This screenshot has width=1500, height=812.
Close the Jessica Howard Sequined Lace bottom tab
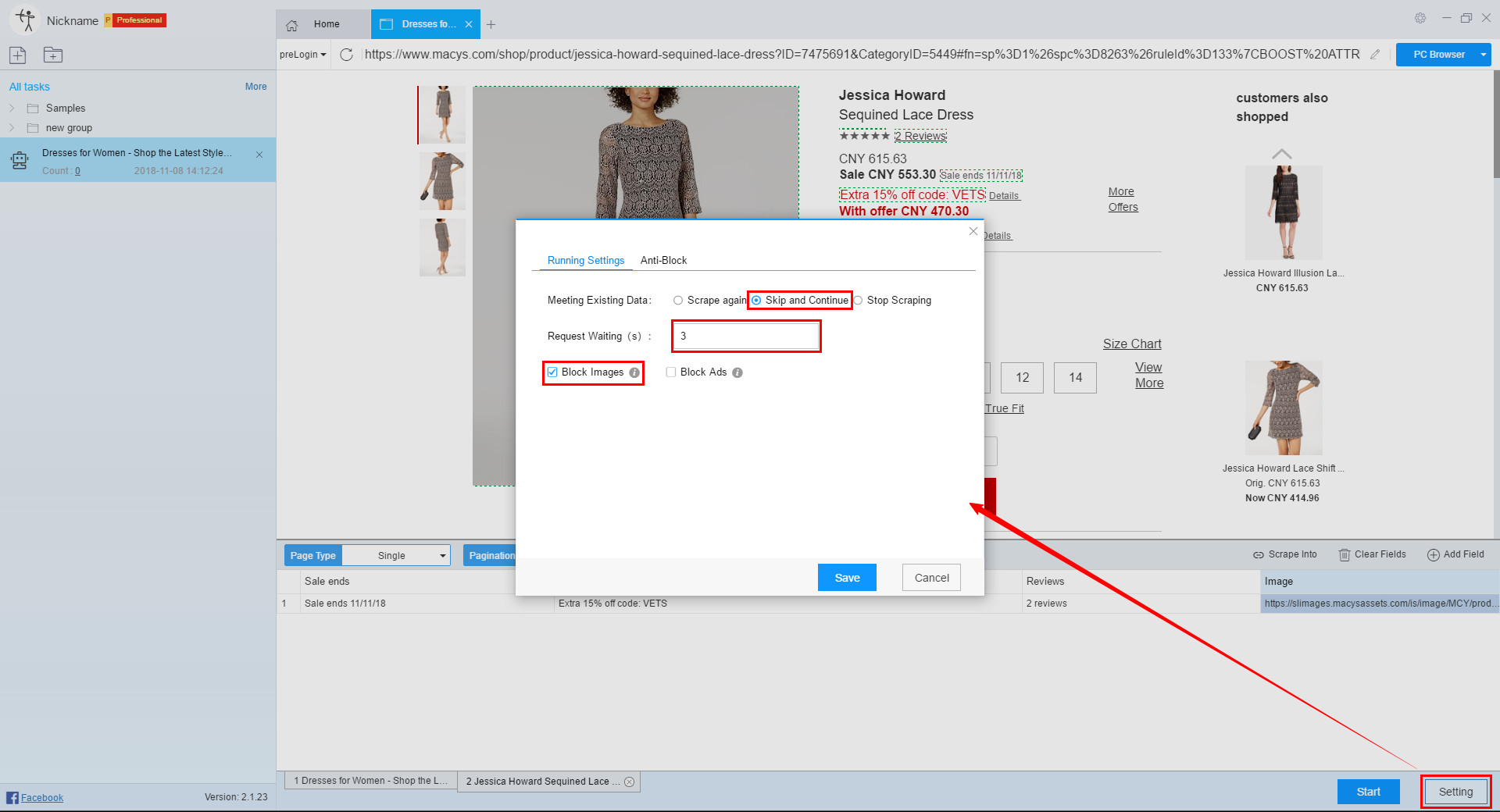tap(630, 782)
